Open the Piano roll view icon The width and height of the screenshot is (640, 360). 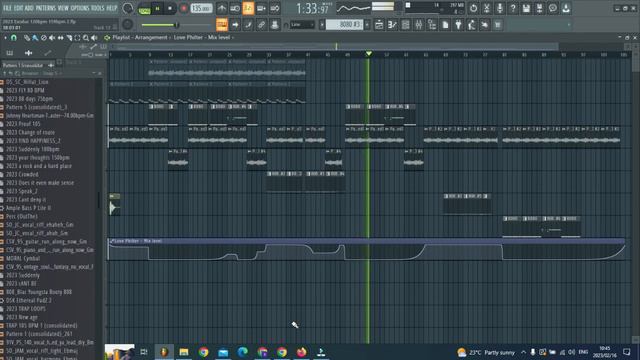[392, 25]
